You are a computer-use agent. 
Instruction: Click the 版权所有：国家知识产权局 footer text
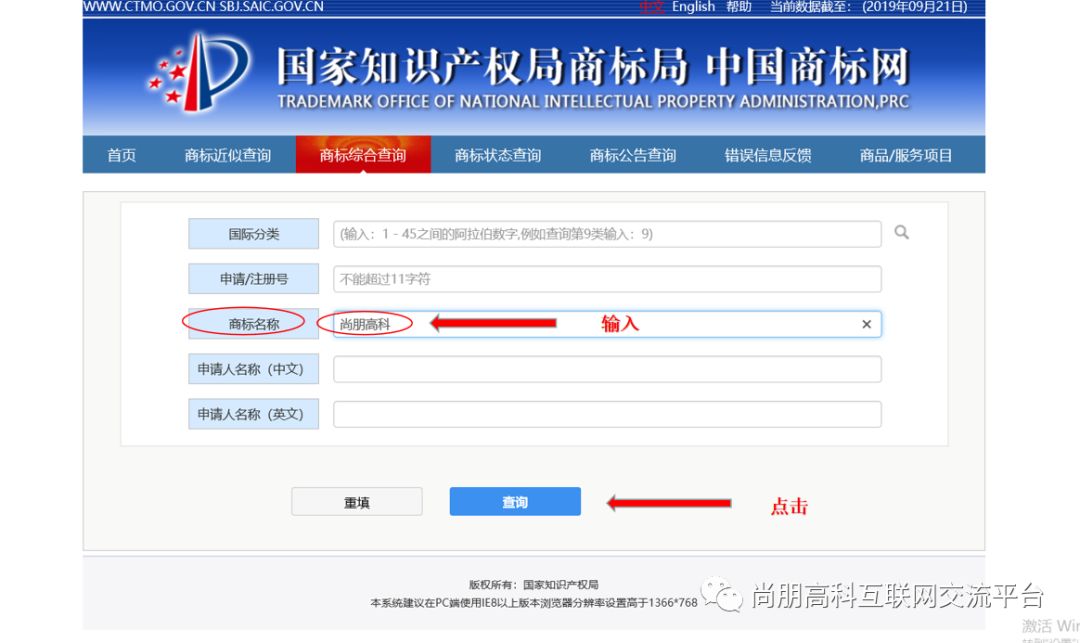[x=534, y=584]
